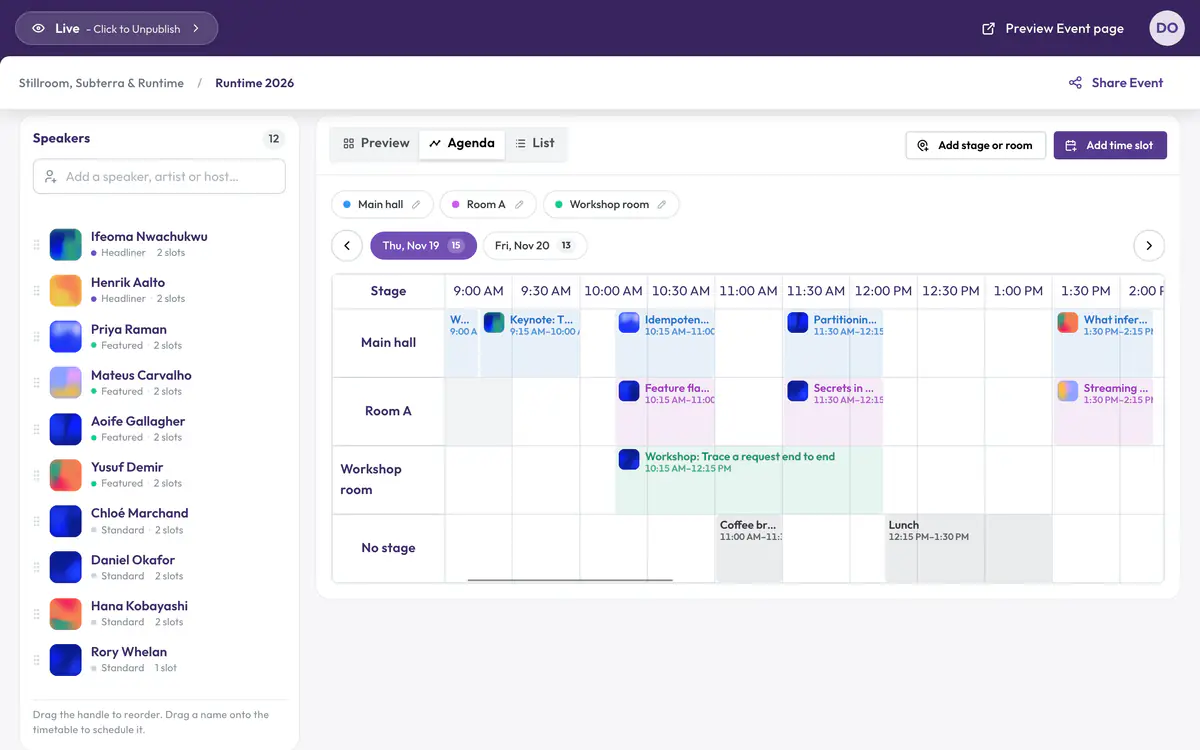Select speaker name Aoife Gallagher
This screenshot has width=1200, height=750.
click(138, 421)
